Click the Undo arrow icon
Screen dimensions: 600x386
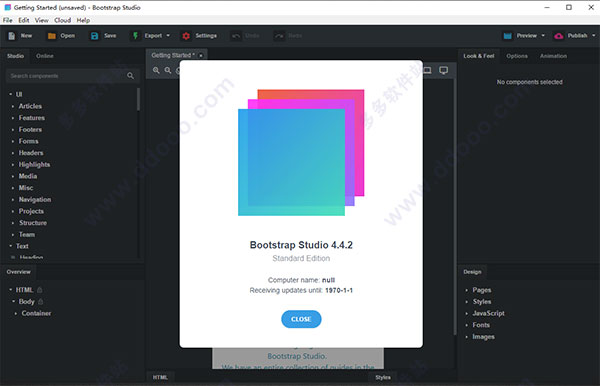(236, 36)
